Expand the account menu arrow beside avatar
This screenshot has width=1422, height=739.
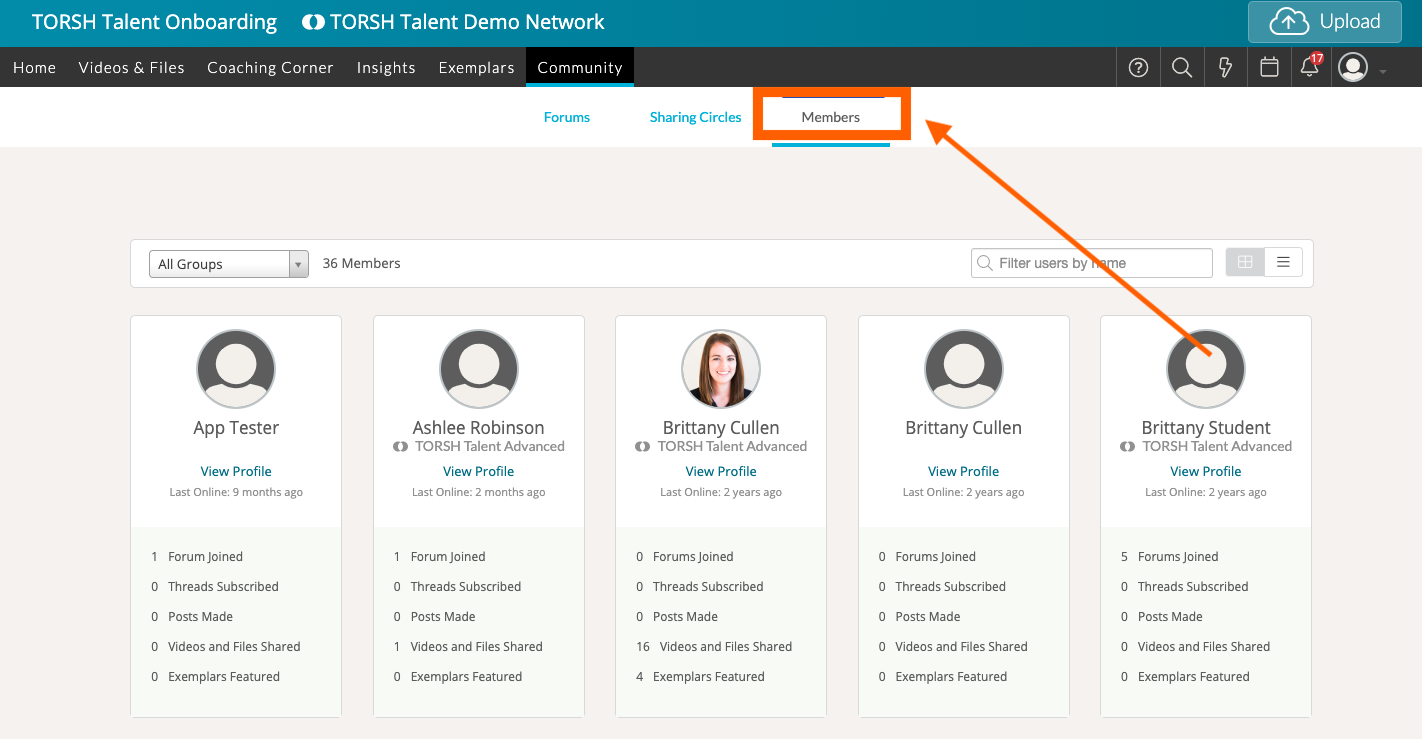pyautogui.click(x=1383, y=71)
